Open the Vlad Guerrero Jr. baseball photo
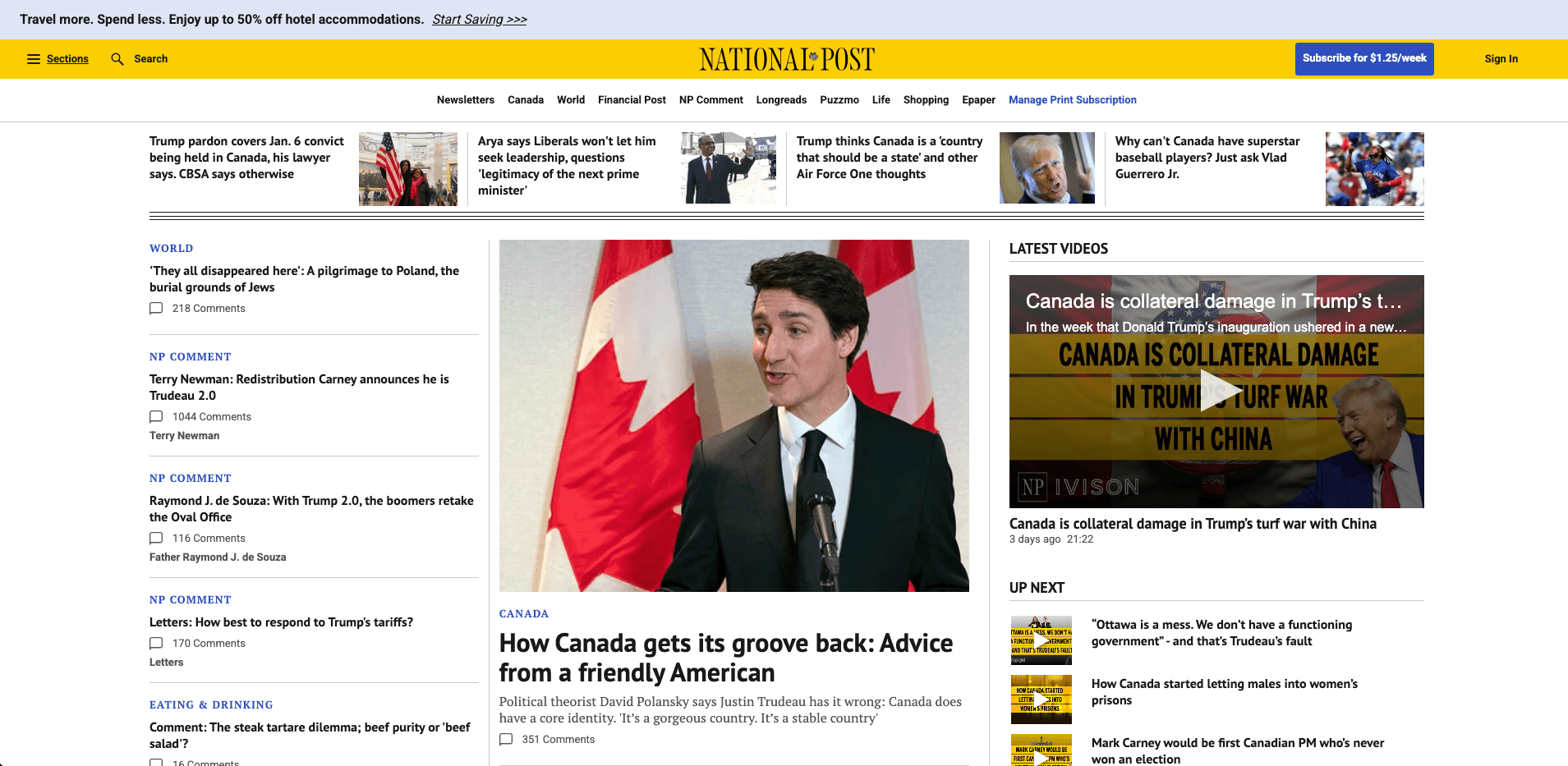The image size is (1568, 766). click(x=1374, y=168)
